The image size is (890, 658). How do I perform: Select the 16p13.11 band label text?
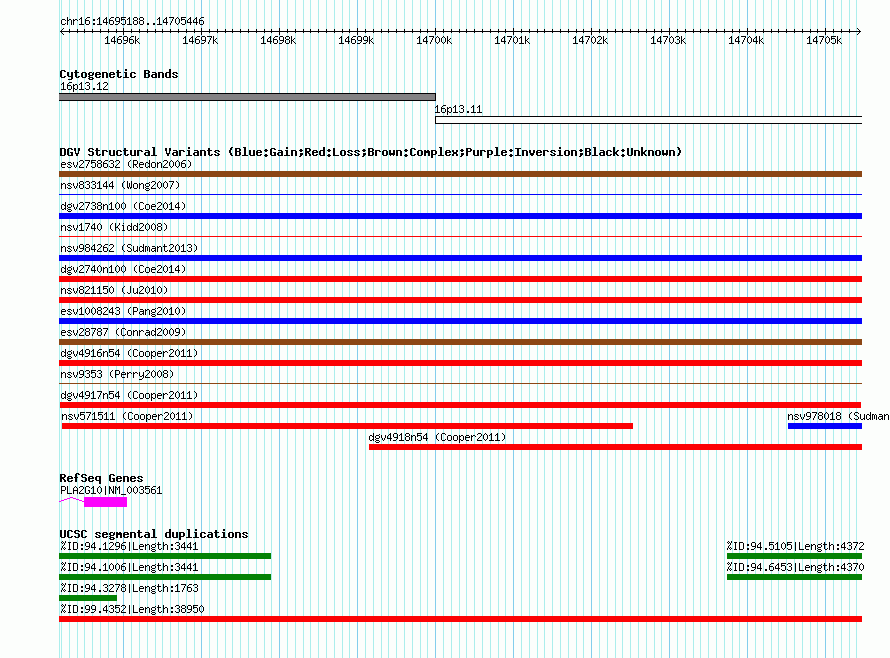[x=458, y=109]
